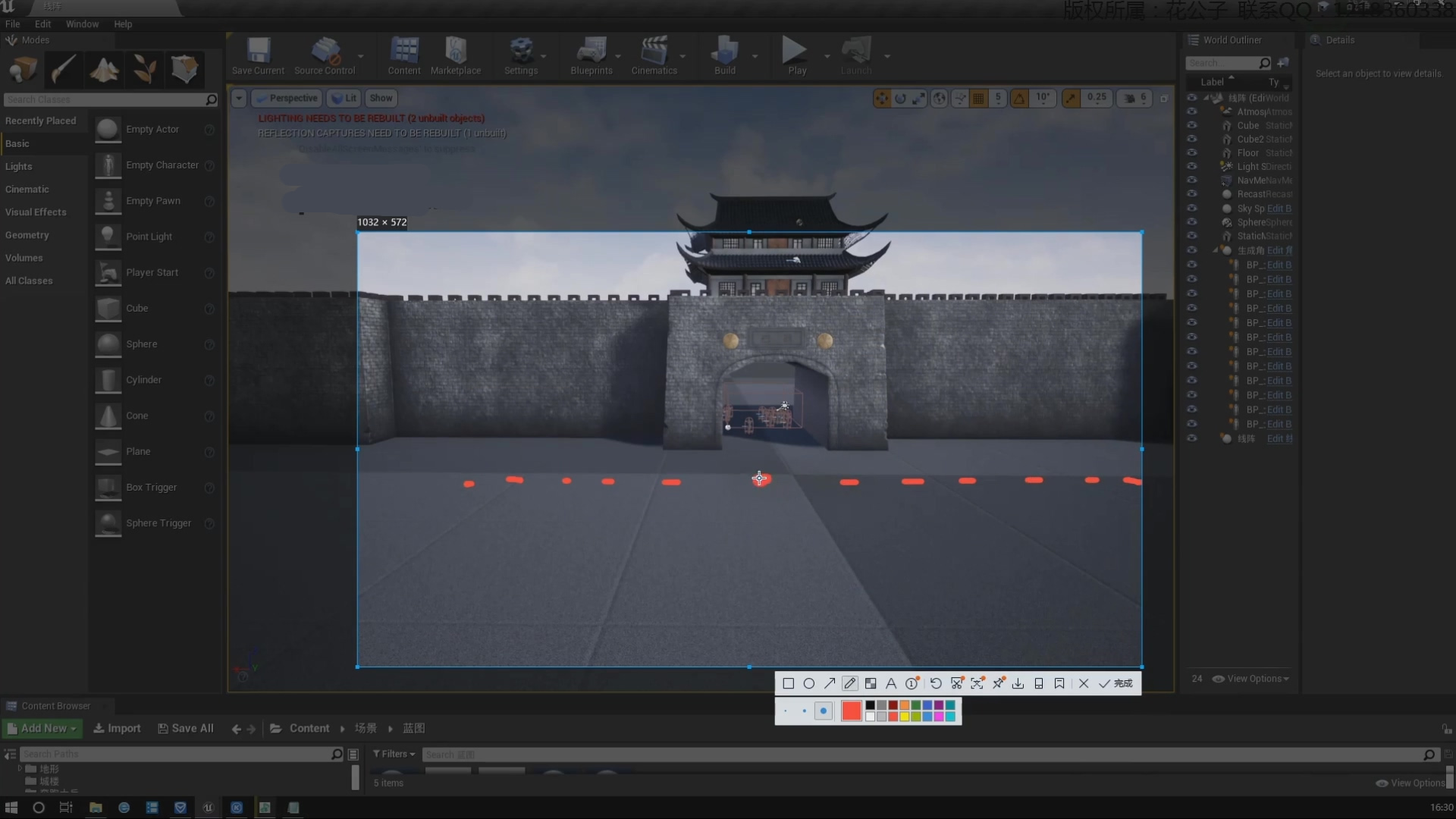The width and height of the screenshot is (1456, 819).
Task: Select the ellipse annotation tool
Action: click(x=809, y=684)
